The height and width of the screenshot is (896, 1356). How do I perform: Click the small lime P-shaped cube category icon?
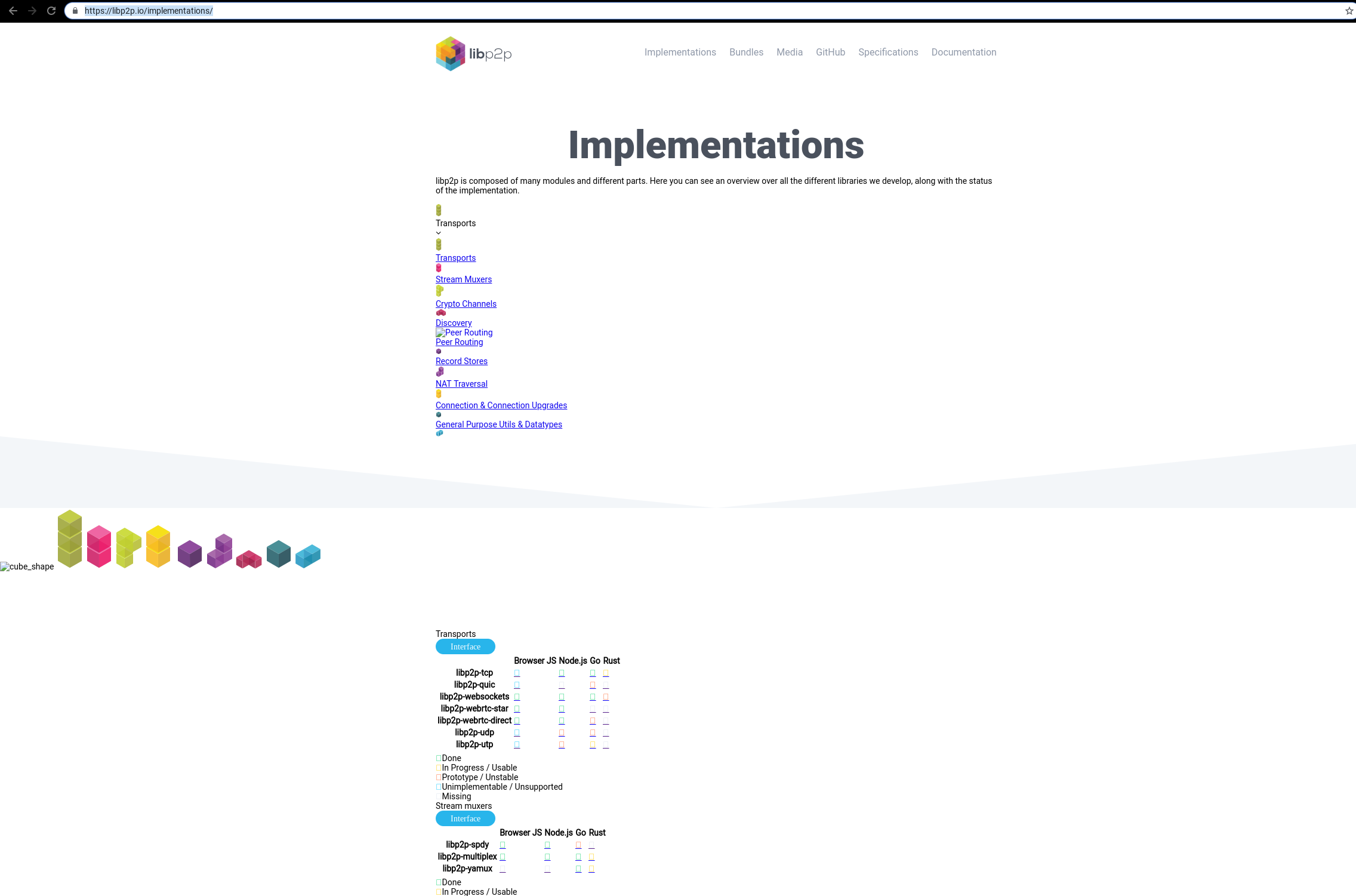pyautogui.click(x=439, y=291)
